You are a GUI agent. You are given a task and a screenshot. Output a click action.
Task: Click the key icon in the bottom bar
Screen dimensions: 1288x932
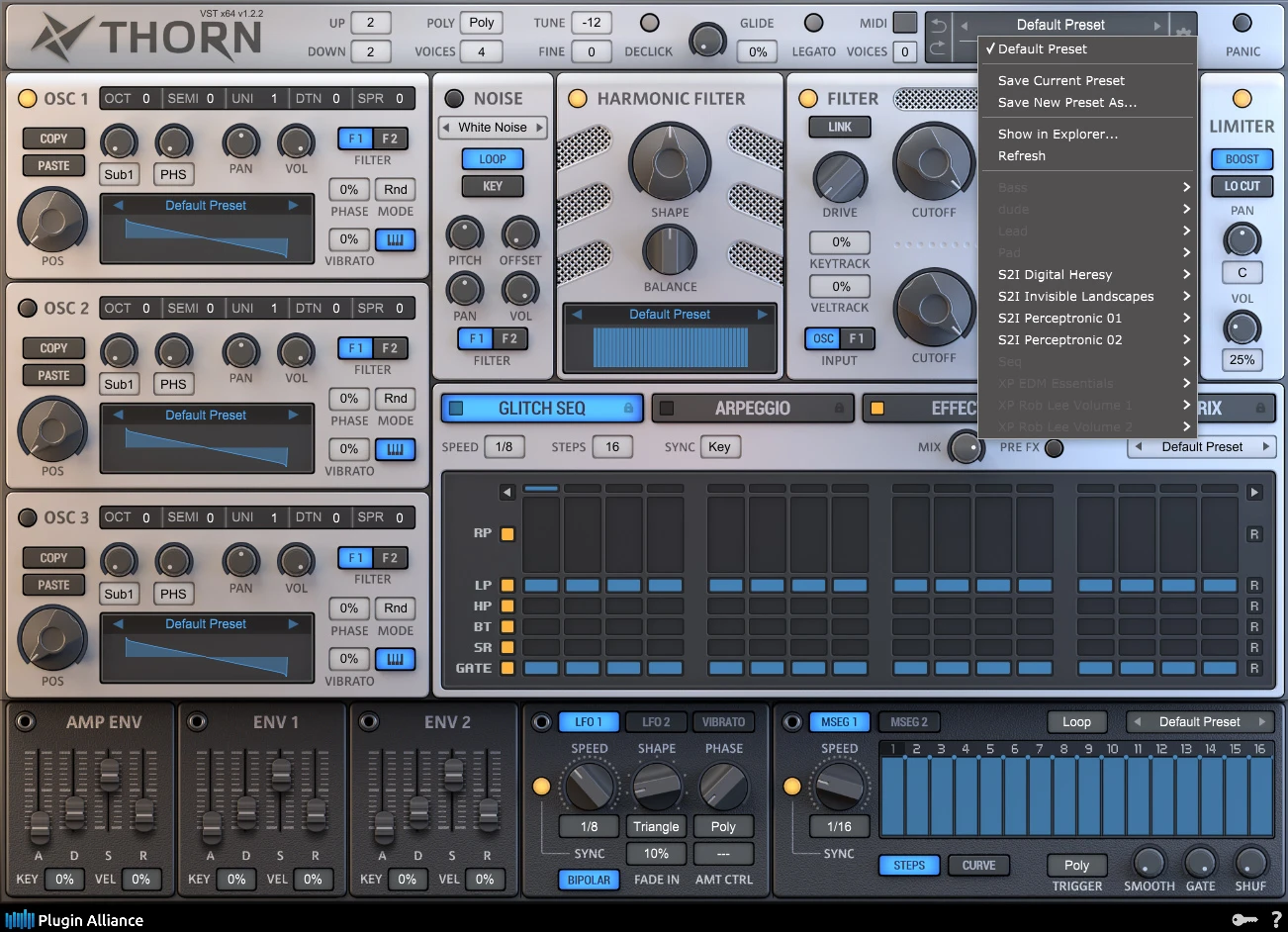[x=1243, y=919]
